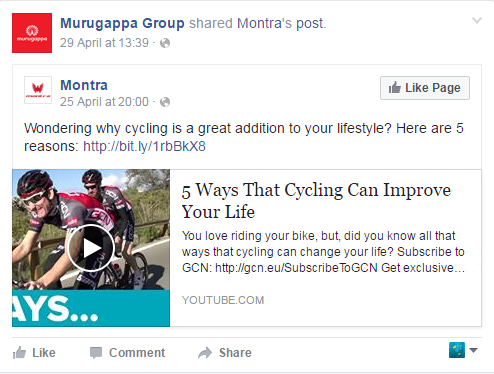This screenshot has width=494, height=374.
Task: Open the Murugappa Group page name link
Action: (x=122, y=23)
